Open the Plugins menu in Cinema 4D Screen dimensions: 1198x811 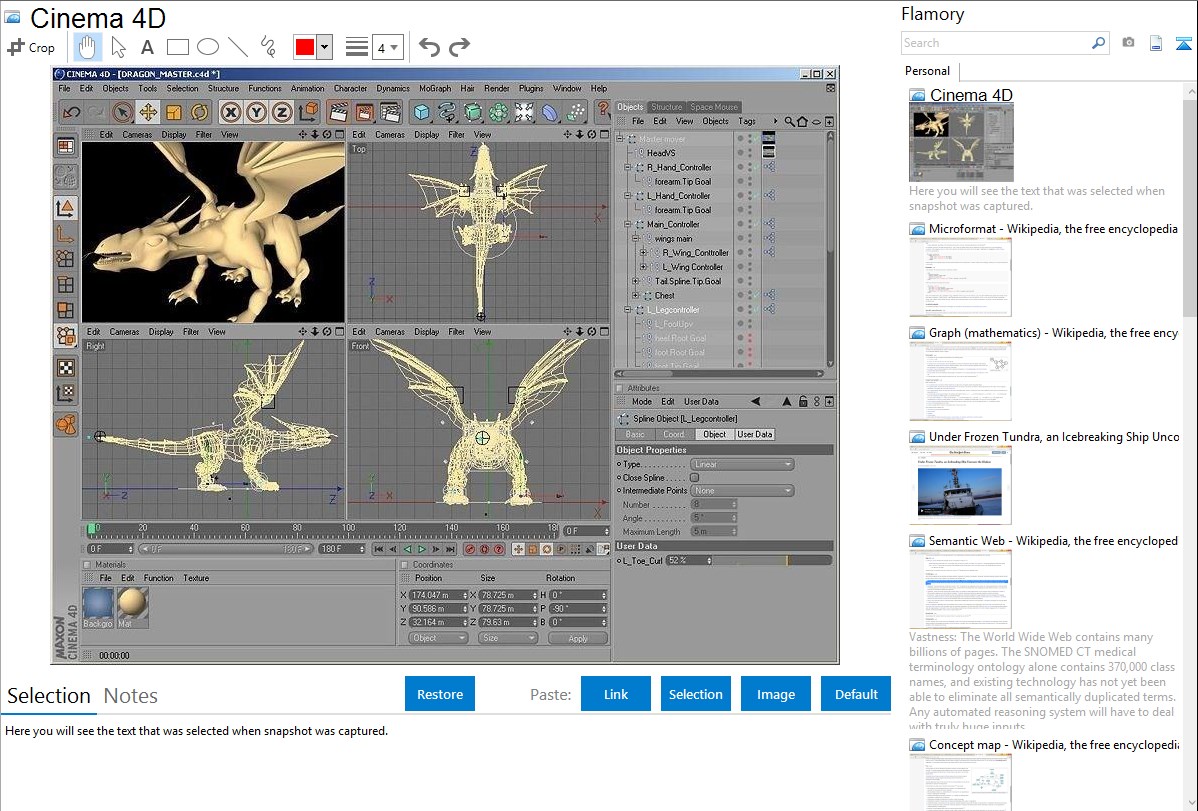point(531,89)
